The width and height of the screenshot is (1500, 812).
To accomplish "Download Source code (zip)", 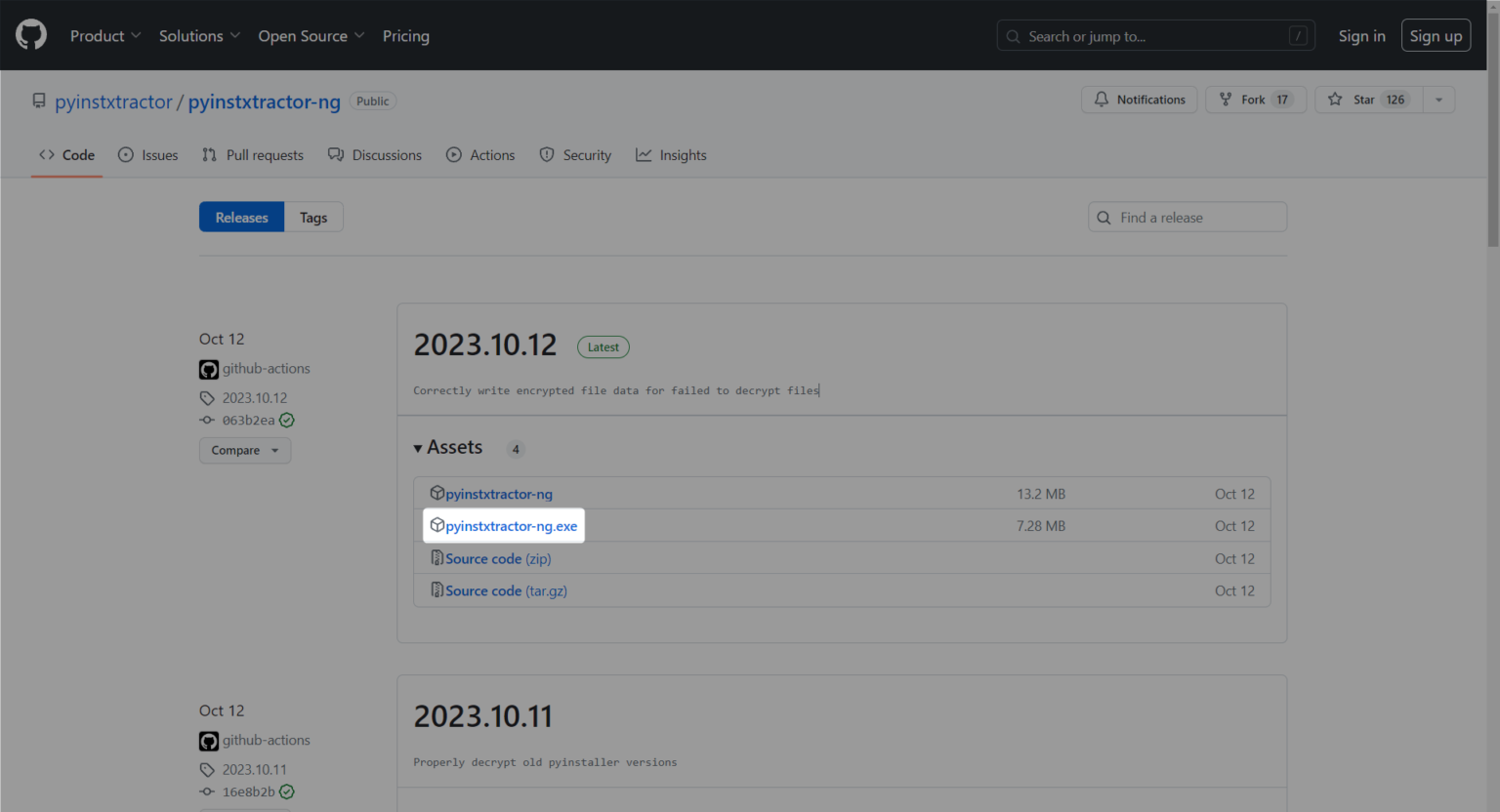I will 498,559.
